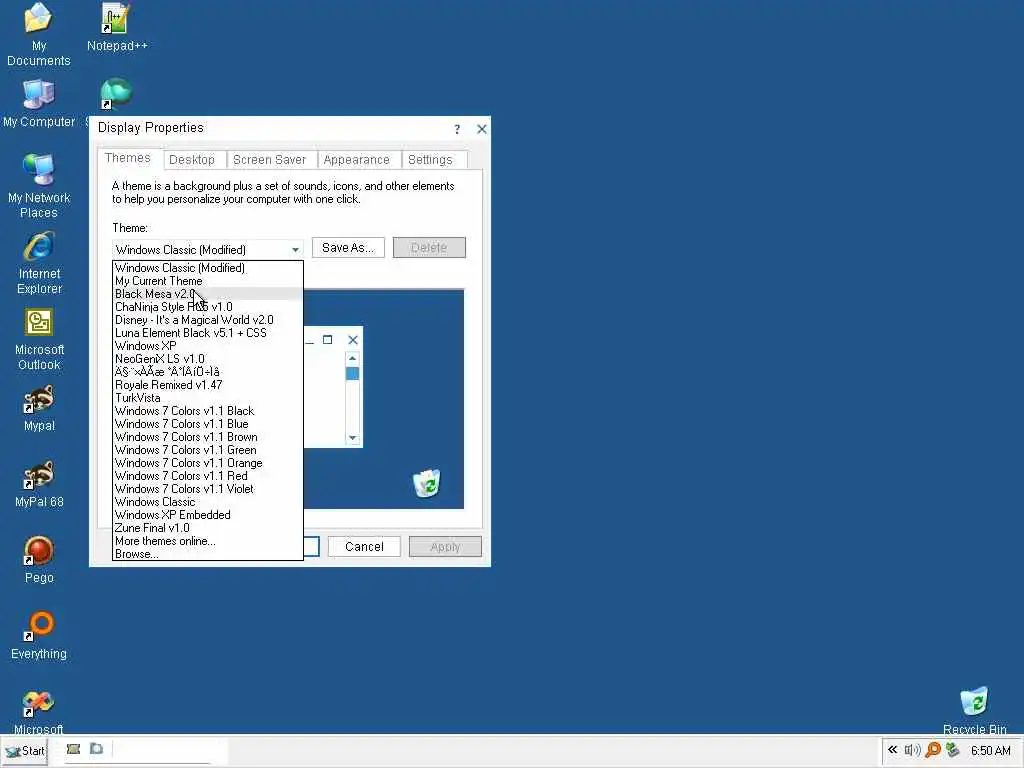Switch to the Themes tab

point(128,158)
